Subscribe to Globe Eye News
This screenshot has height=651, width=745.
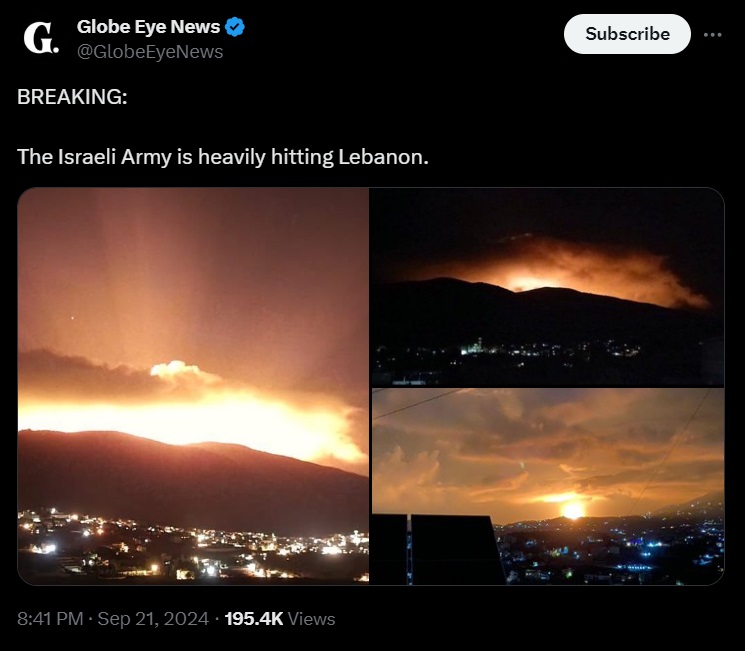[x=627, y=34]
